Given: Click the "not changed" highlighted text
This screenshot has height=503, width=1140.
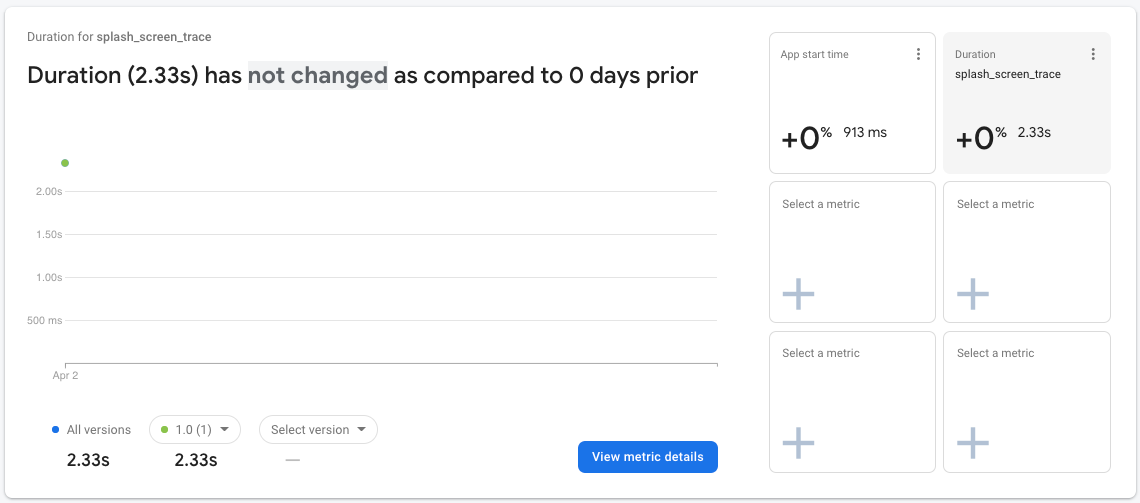Looking at the screenshot, I should (x=318, y=75).
